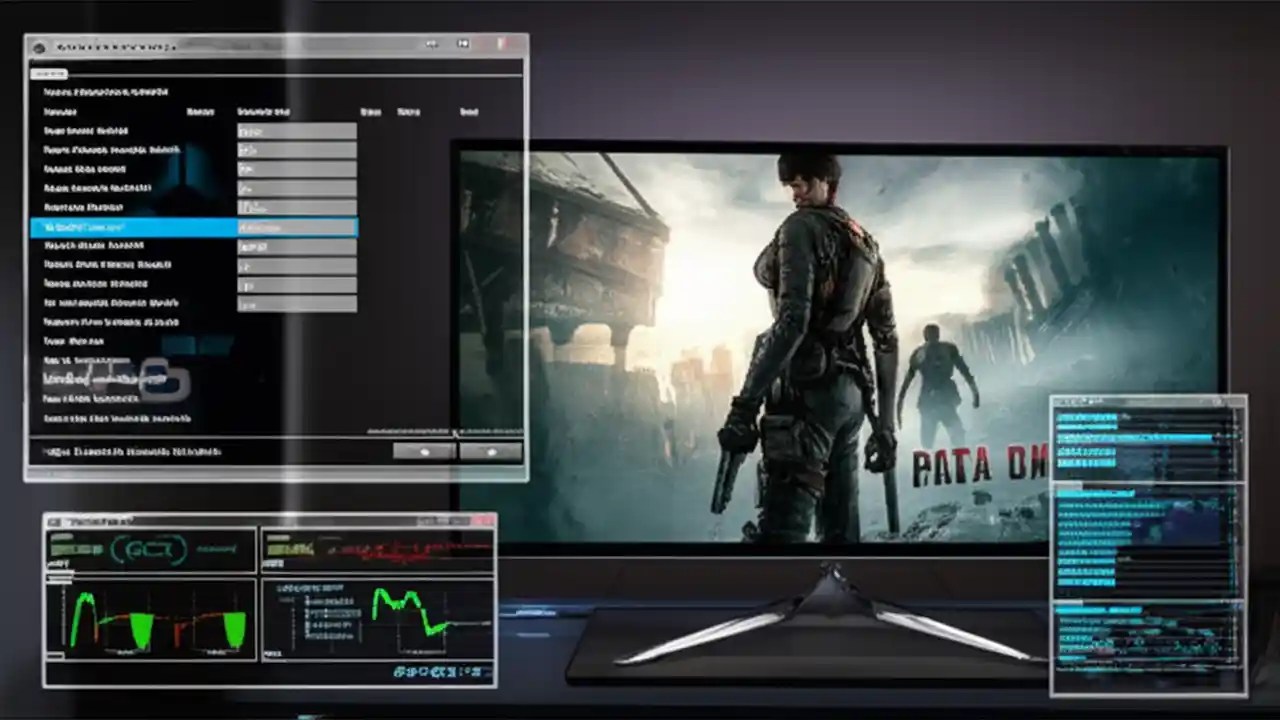Click the left action icon beside the Apply button
Screen dimensions: 1280x720
424,451
